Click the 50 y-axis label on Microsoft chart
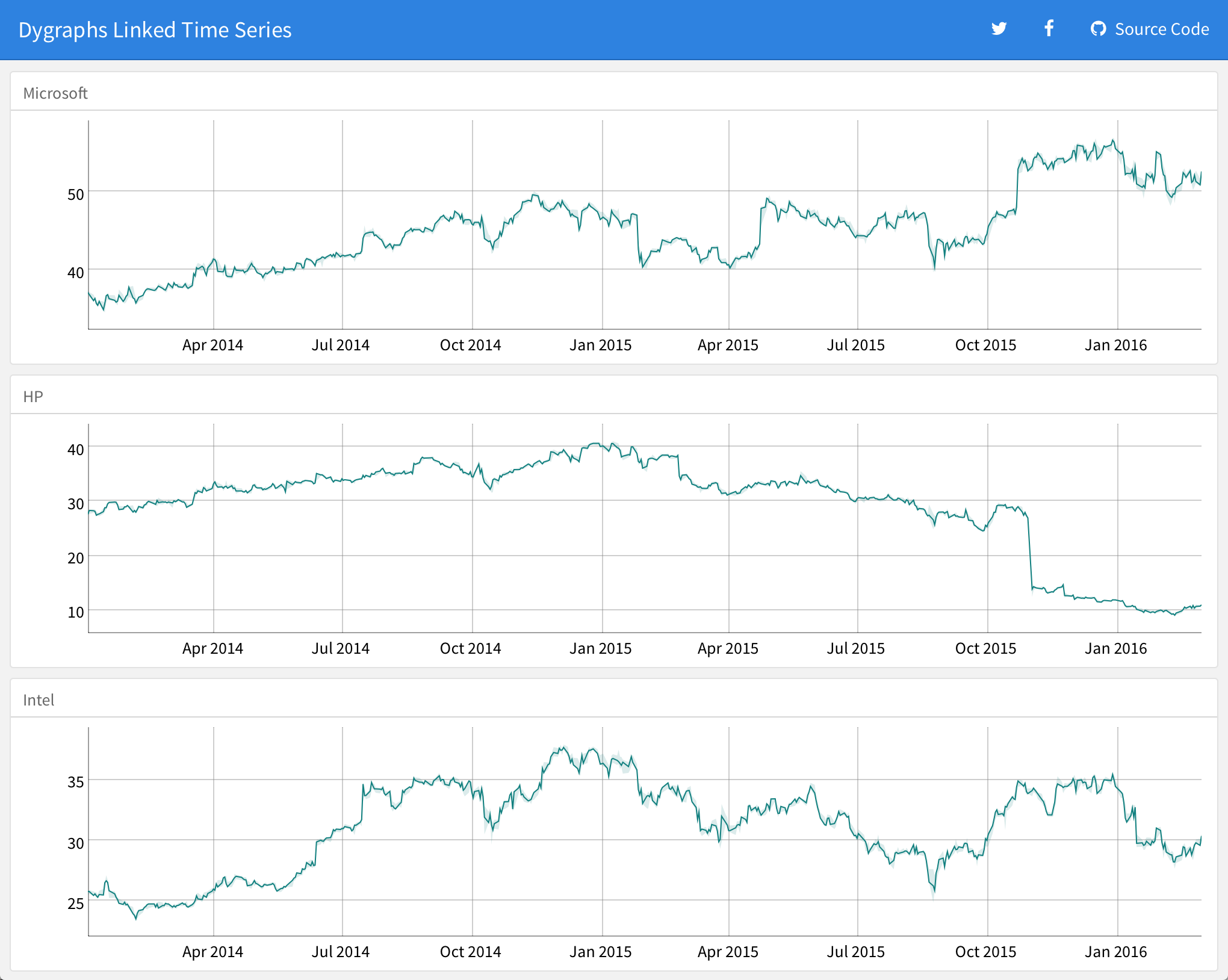The width and height of the screenshot is (1228, 980). pos(75,194)
